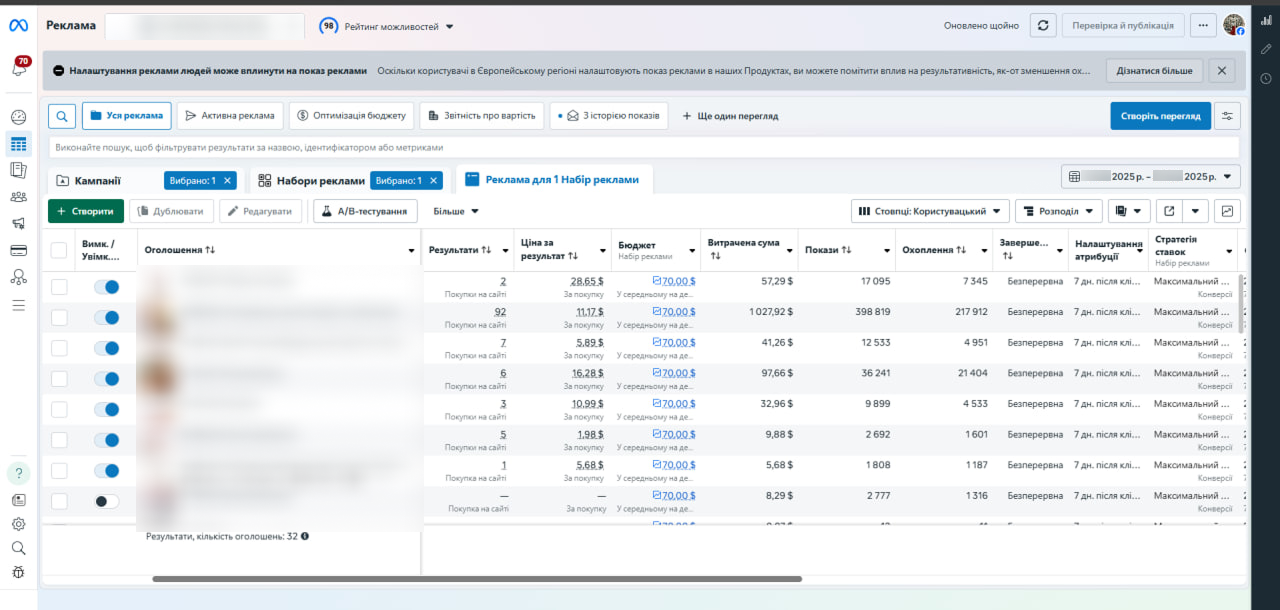Expand the export options arrow
1280x610 pixels.
pos(1196,211)
